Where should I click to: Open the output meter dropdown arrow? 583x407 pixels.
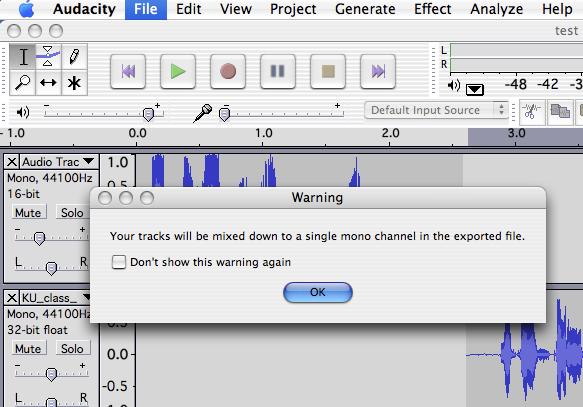[475, 89]
